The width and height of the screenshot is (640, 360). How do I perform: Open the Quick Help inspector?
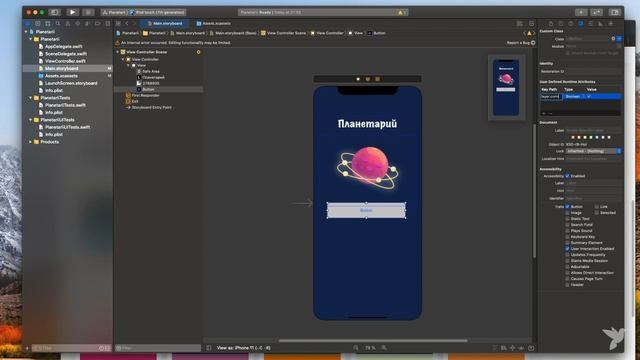pyautogui.click(x=571, y=24)
